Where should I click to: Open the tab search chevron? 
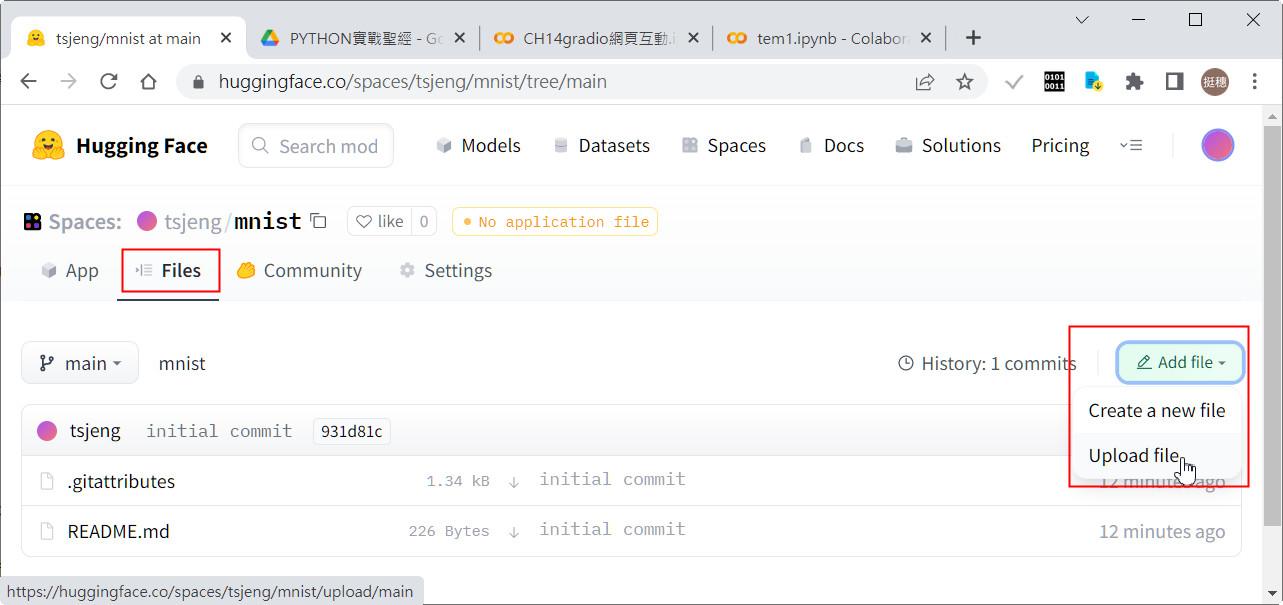(x=1082, y=20)
